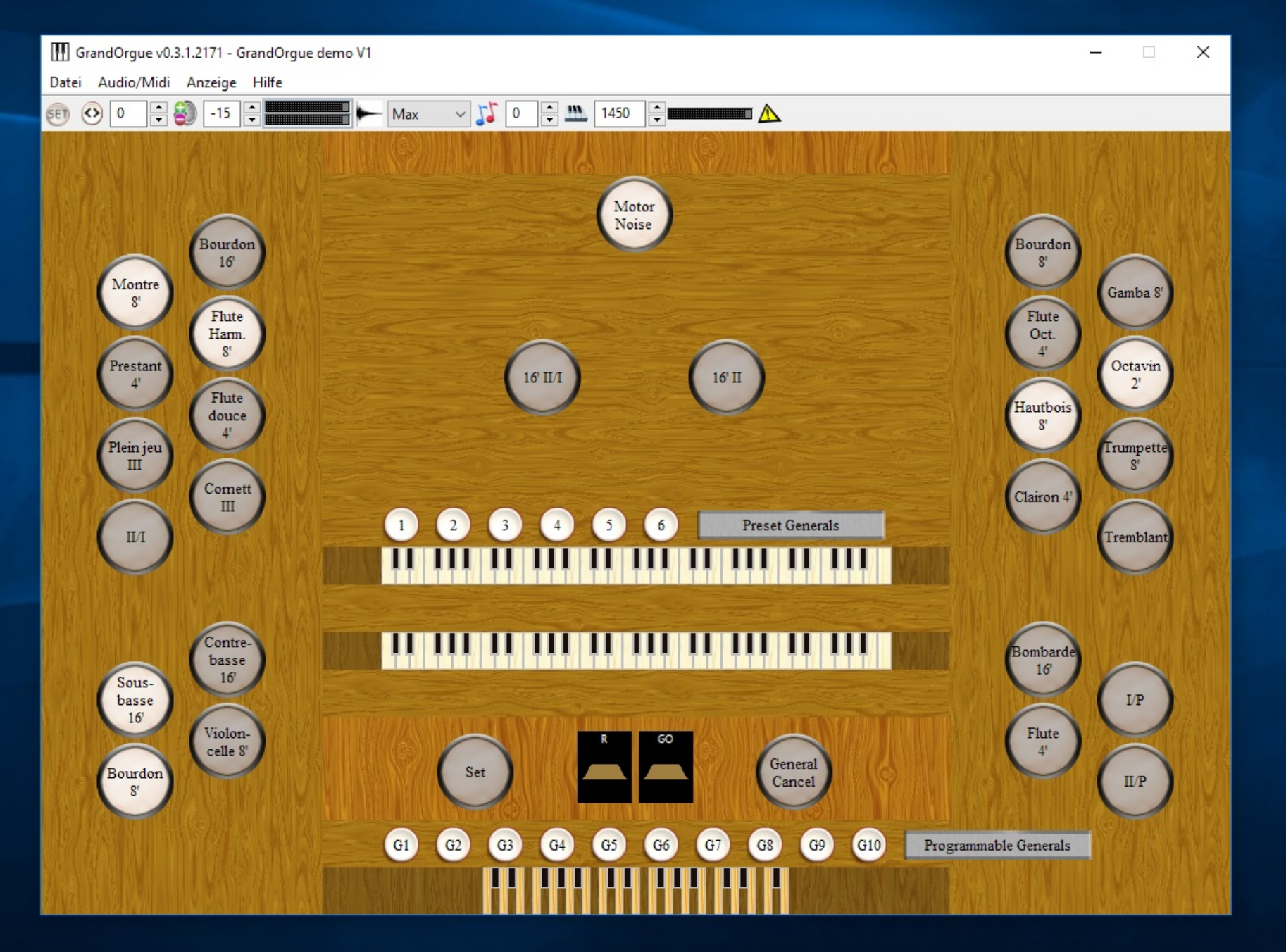This screenshot has width=1286, height=952.
Task: Increase the volume value stepper
Action: tap(252, 107)
